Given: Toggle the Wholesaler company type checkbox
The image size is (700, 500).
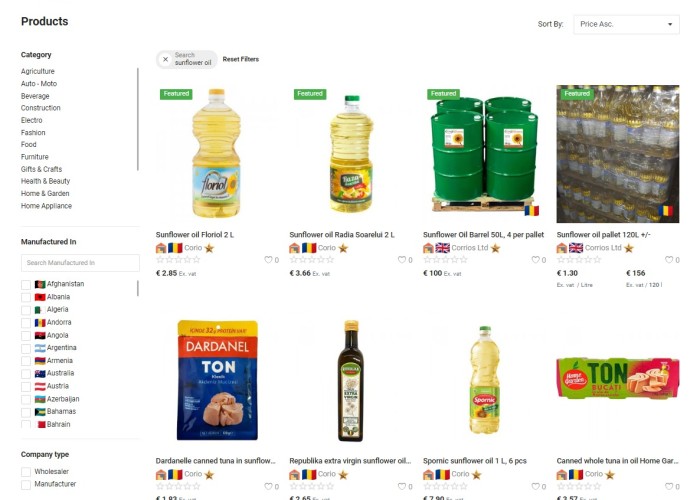Looking at the screenshot, I should pos(26,472).
